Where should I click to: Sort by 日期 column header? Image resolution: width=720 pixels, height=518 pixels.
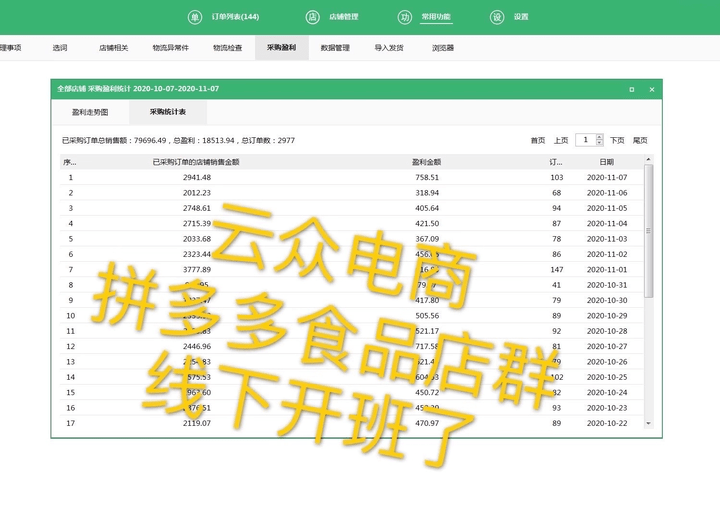click(x=607, y=161)
